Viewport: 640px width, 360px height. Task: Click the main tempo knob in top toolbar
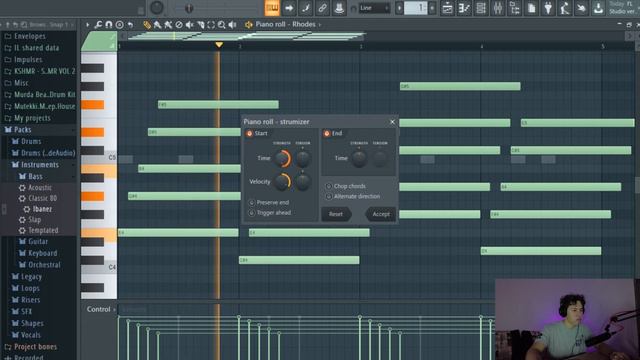tap(157, 7)
